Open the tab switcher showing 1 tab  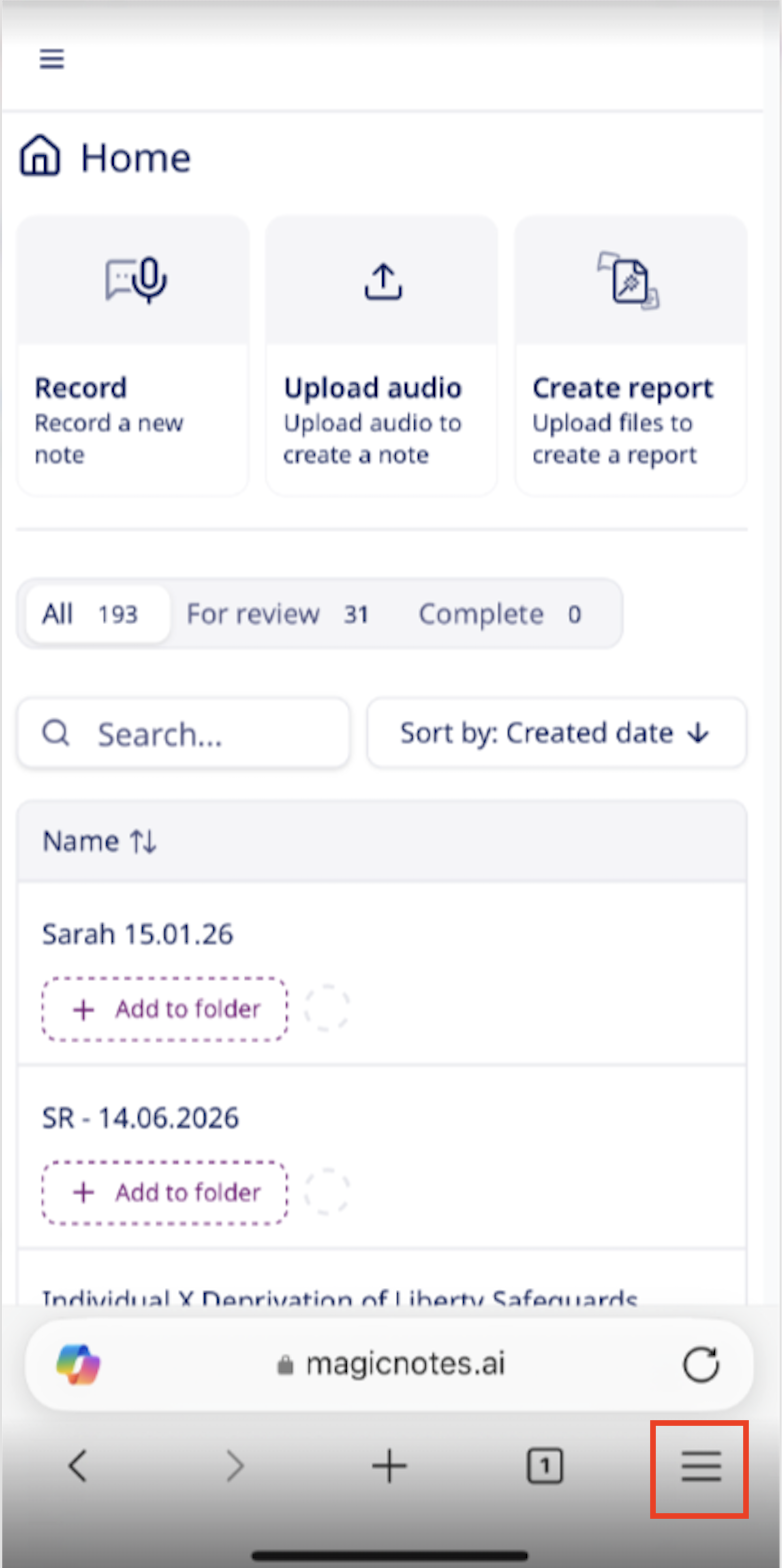[x=544, y=1467]
